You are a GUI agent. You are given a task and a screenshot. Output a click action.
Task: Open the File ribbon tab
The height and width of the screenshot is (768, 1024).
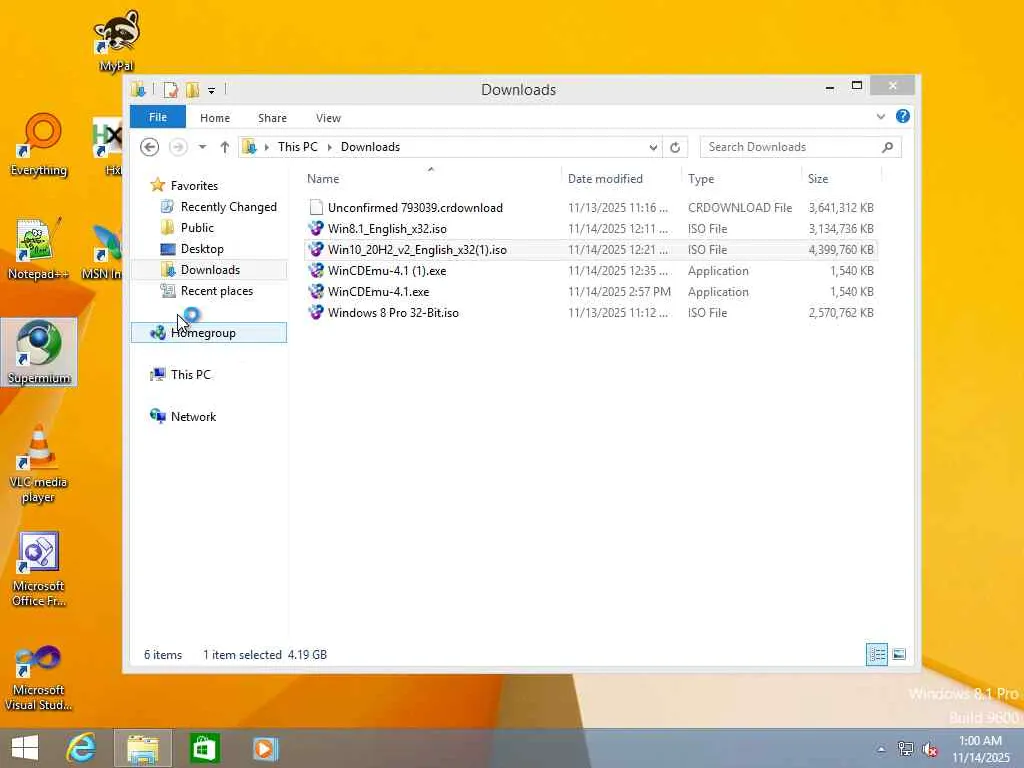pos(157,117)
